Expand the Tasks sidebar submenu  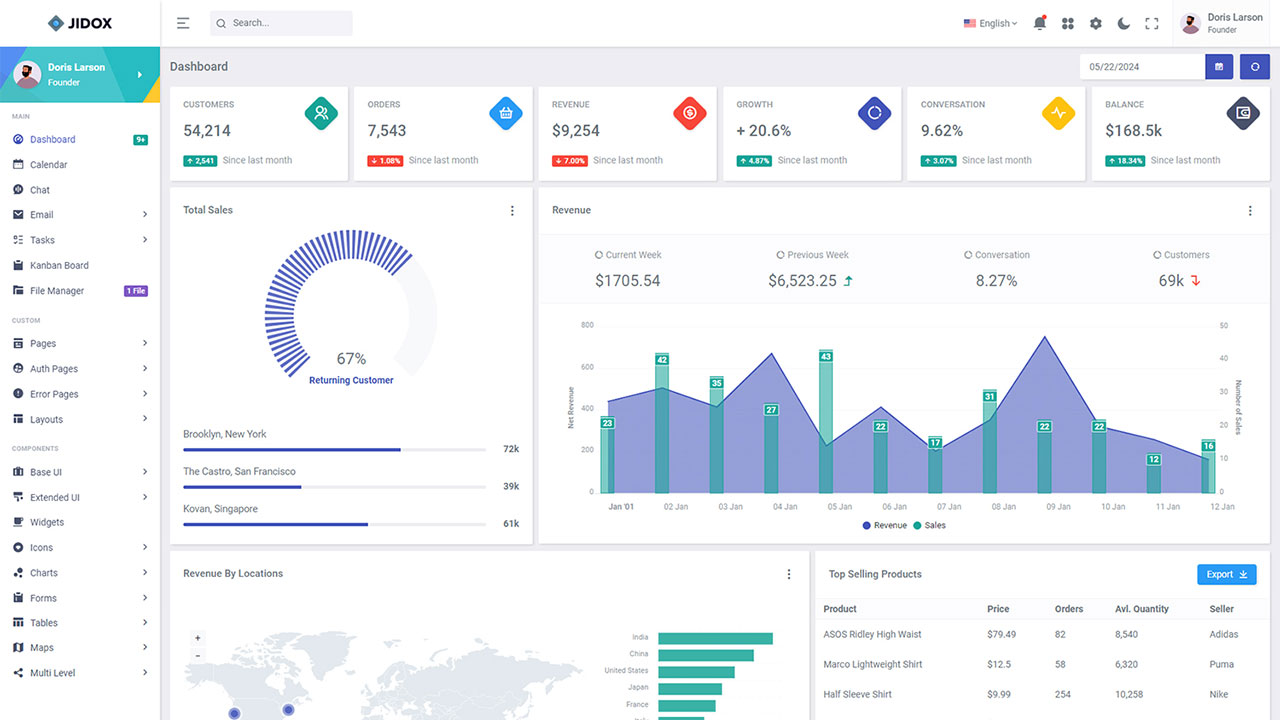(x=80, y=240)
